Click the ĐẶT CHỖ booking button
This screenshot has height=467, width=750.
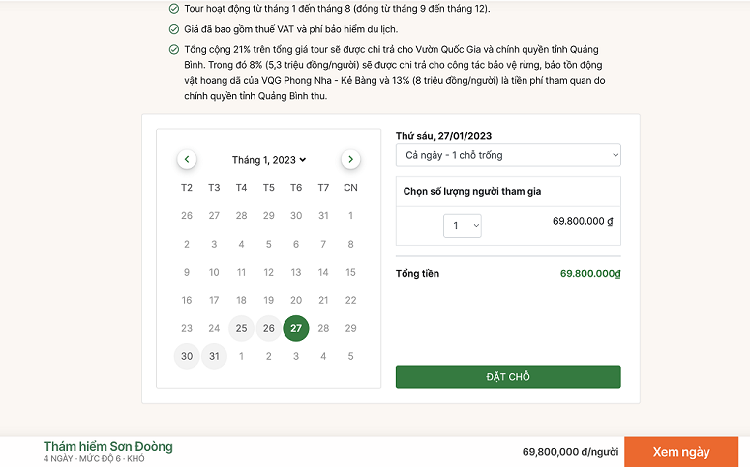click(508, 377)
